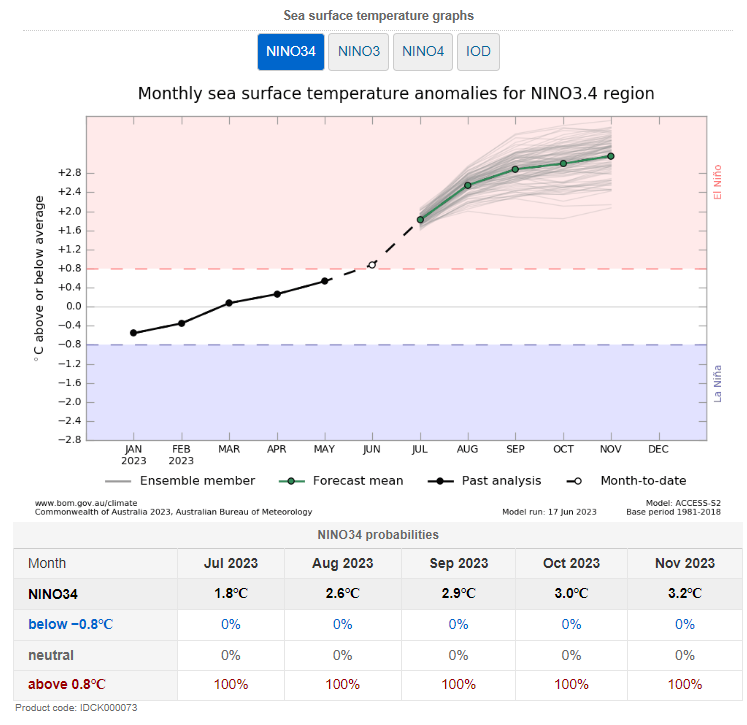Click the 'JAN 2023' x-axis label

(133, 455)
